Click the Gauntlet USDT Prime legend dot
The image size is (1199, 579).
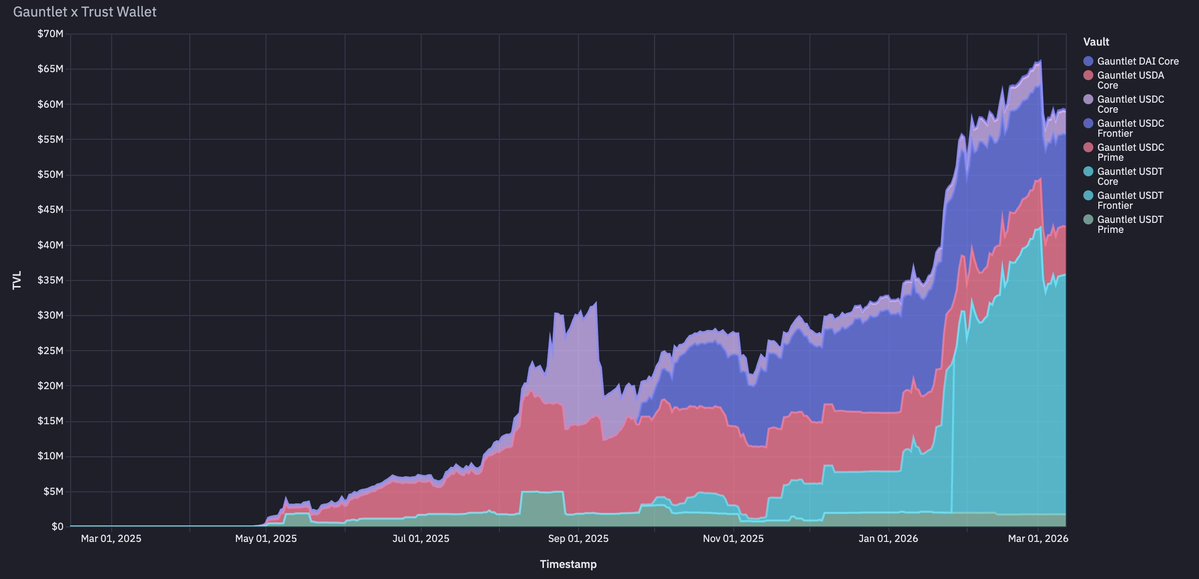coord(1088,220)
